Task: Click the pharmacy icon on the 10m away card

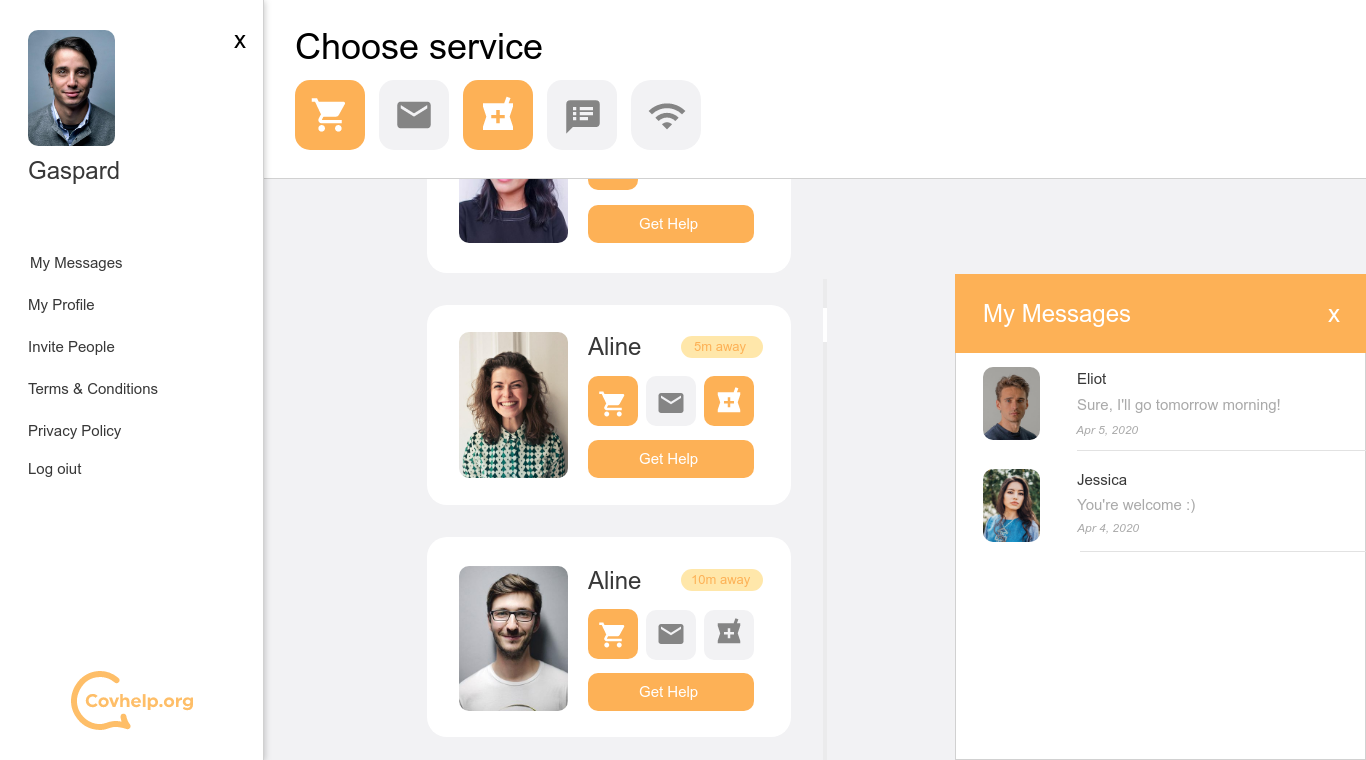Action: pyautogui.click(x=729, y=634)
